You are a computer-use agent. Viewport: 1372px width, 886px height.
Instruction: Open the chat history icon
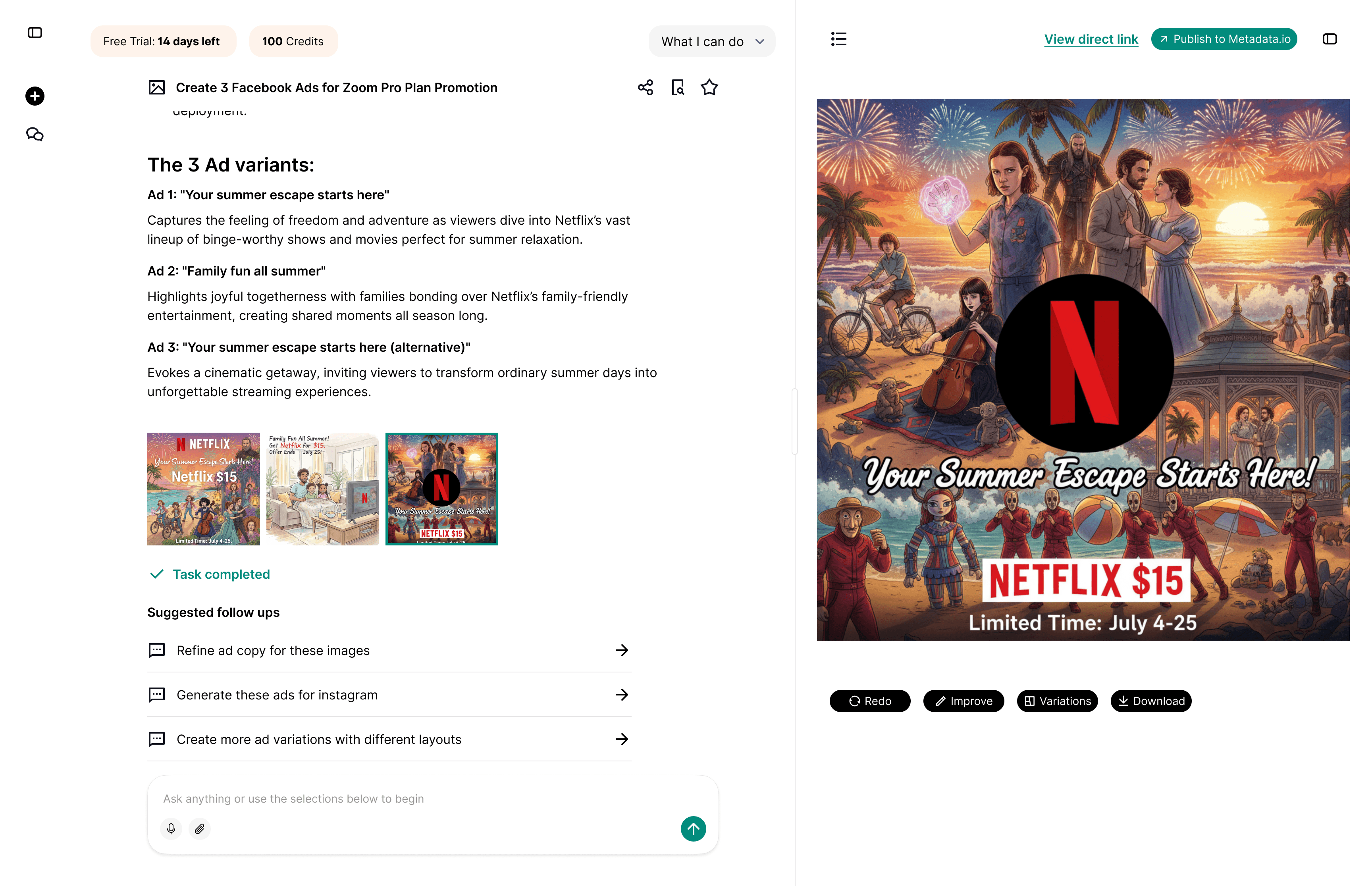pos(35,135)
